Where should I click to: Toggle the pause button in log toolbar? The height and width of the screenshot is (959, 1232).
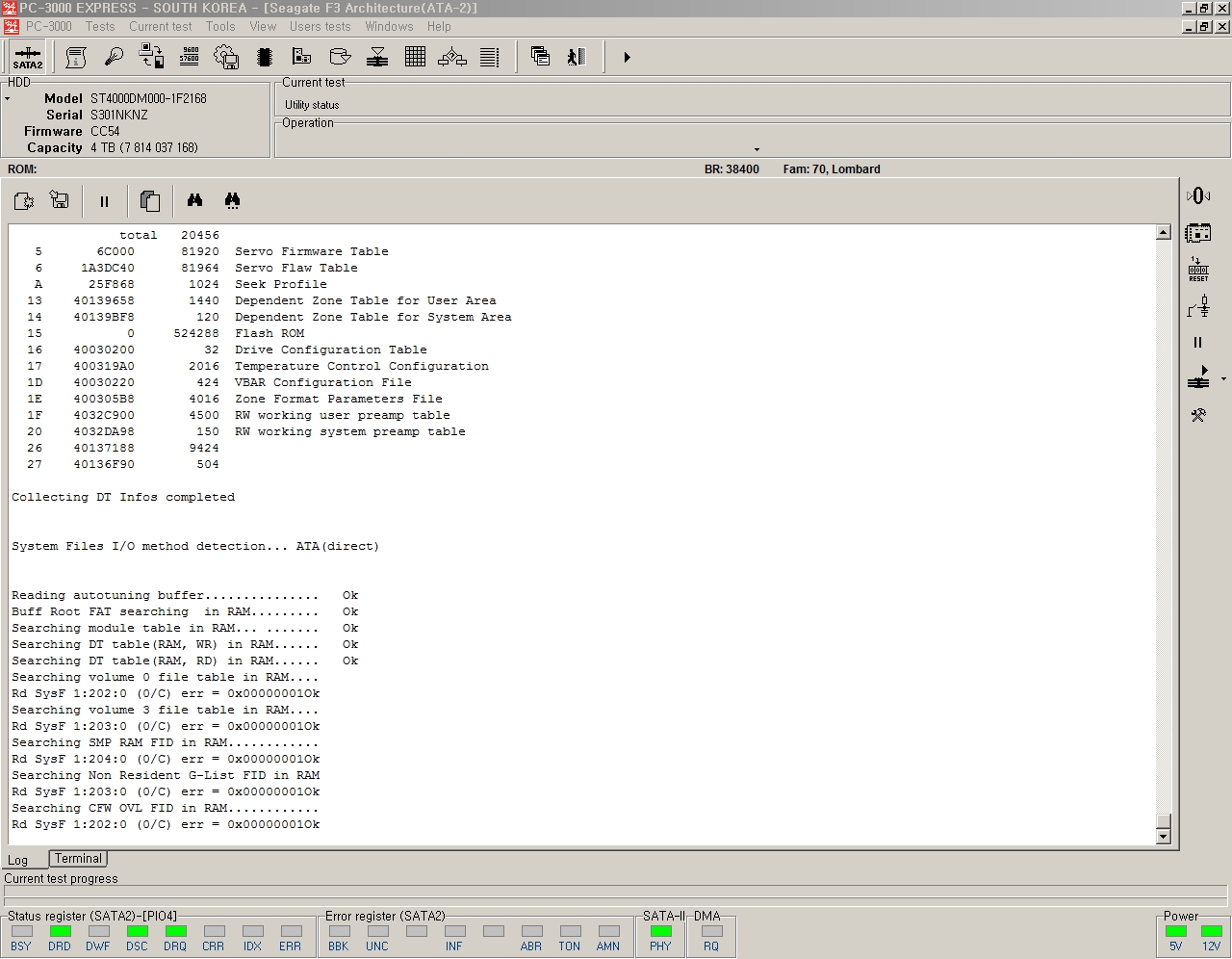[x=104, y=201]
